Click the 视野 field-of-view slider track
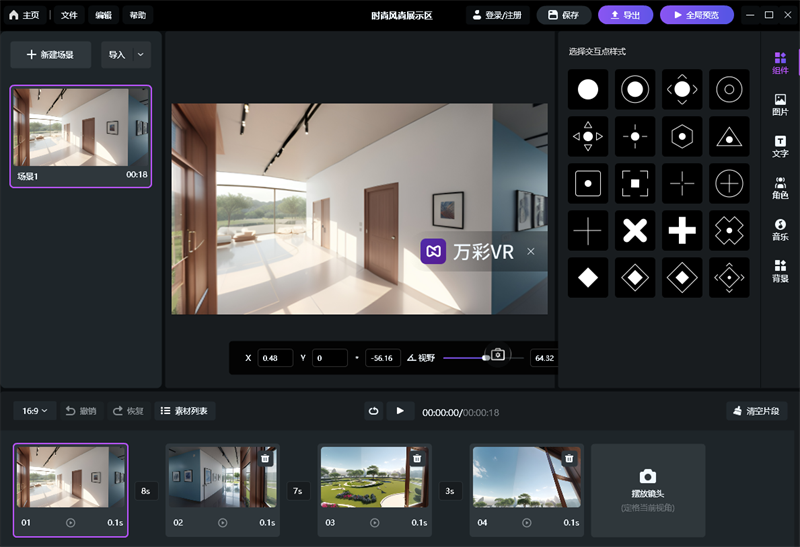This screenshot has width=800, height=547. 464,357
